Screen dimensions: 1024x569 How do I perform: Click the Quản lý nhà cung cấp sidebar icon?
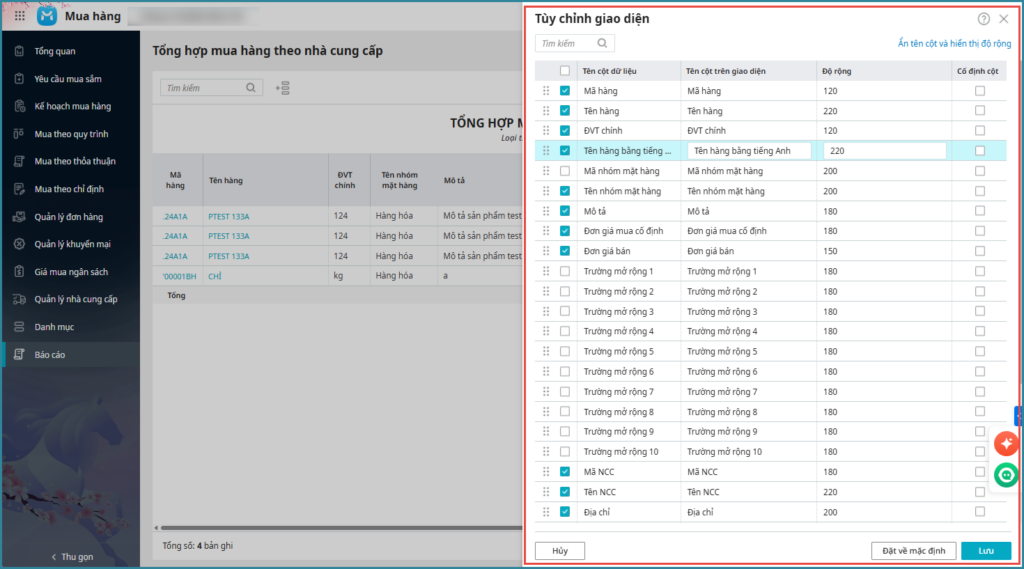19,299
